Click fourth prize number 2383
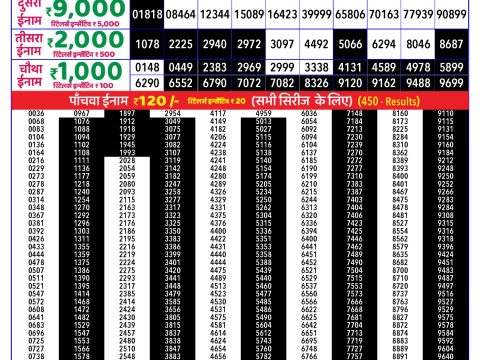 tap(215, 67)
